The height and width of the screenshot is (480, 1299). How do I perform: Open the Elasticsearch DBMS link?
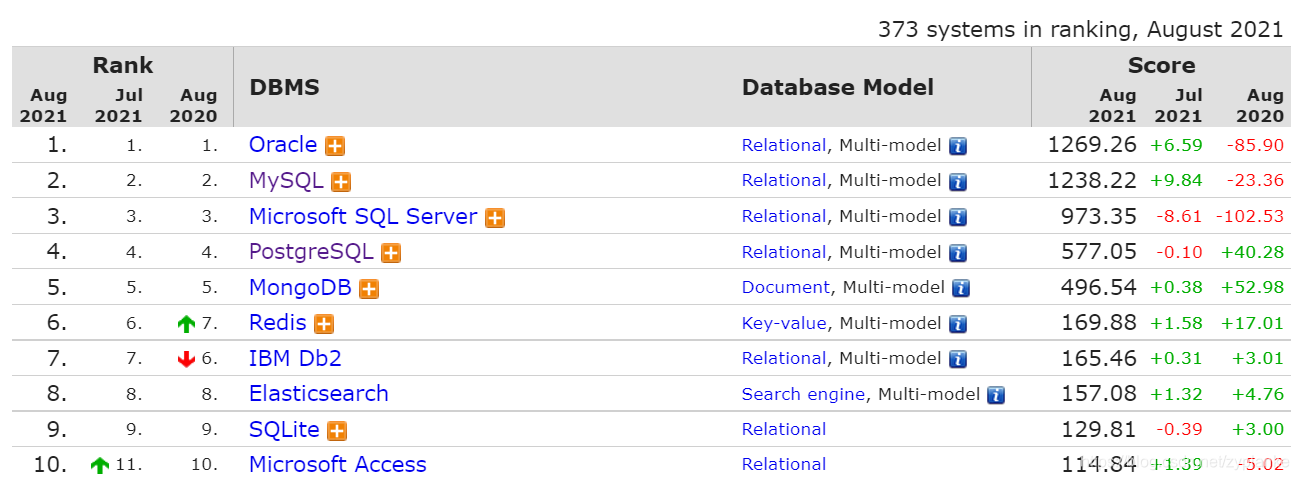click(x=319, y=393)
